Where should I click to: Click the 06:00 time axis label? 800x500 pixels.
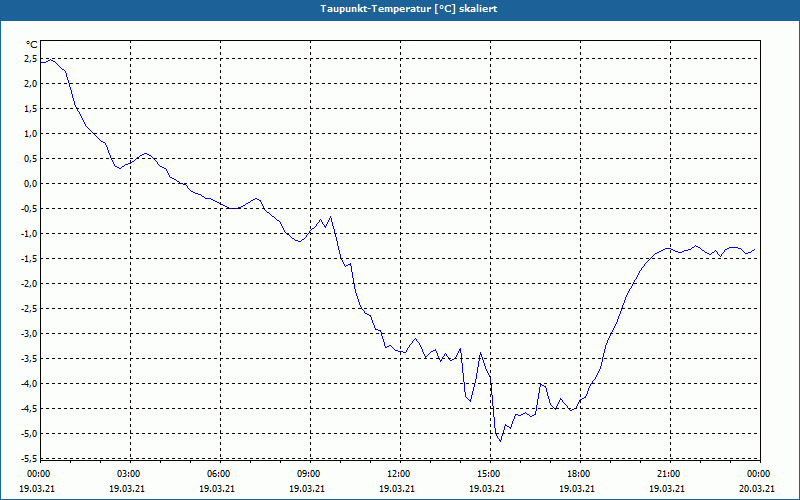[219, 474]
